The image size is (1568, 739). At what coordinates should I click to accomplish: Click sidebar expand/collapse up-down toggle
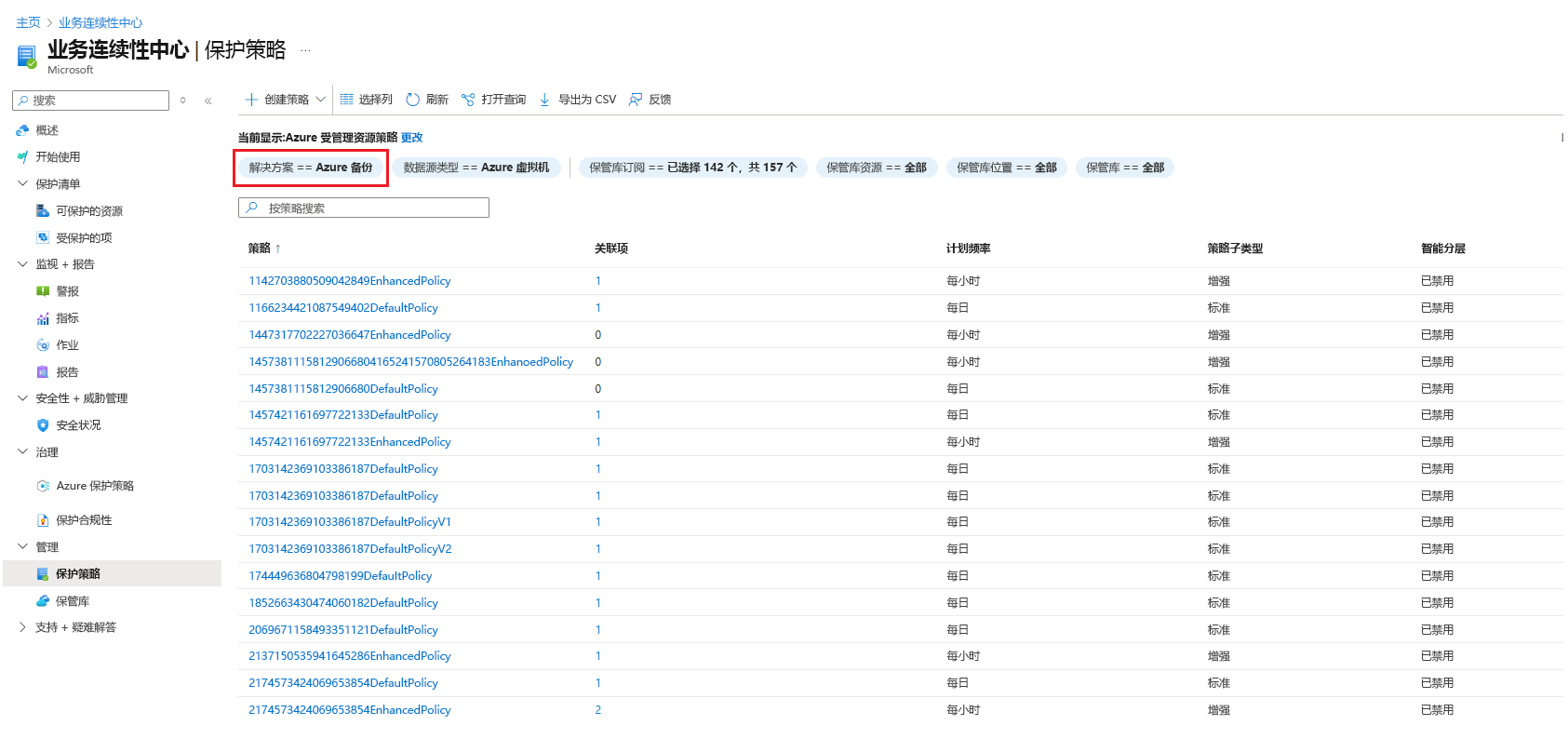click(x=183, y=101)
